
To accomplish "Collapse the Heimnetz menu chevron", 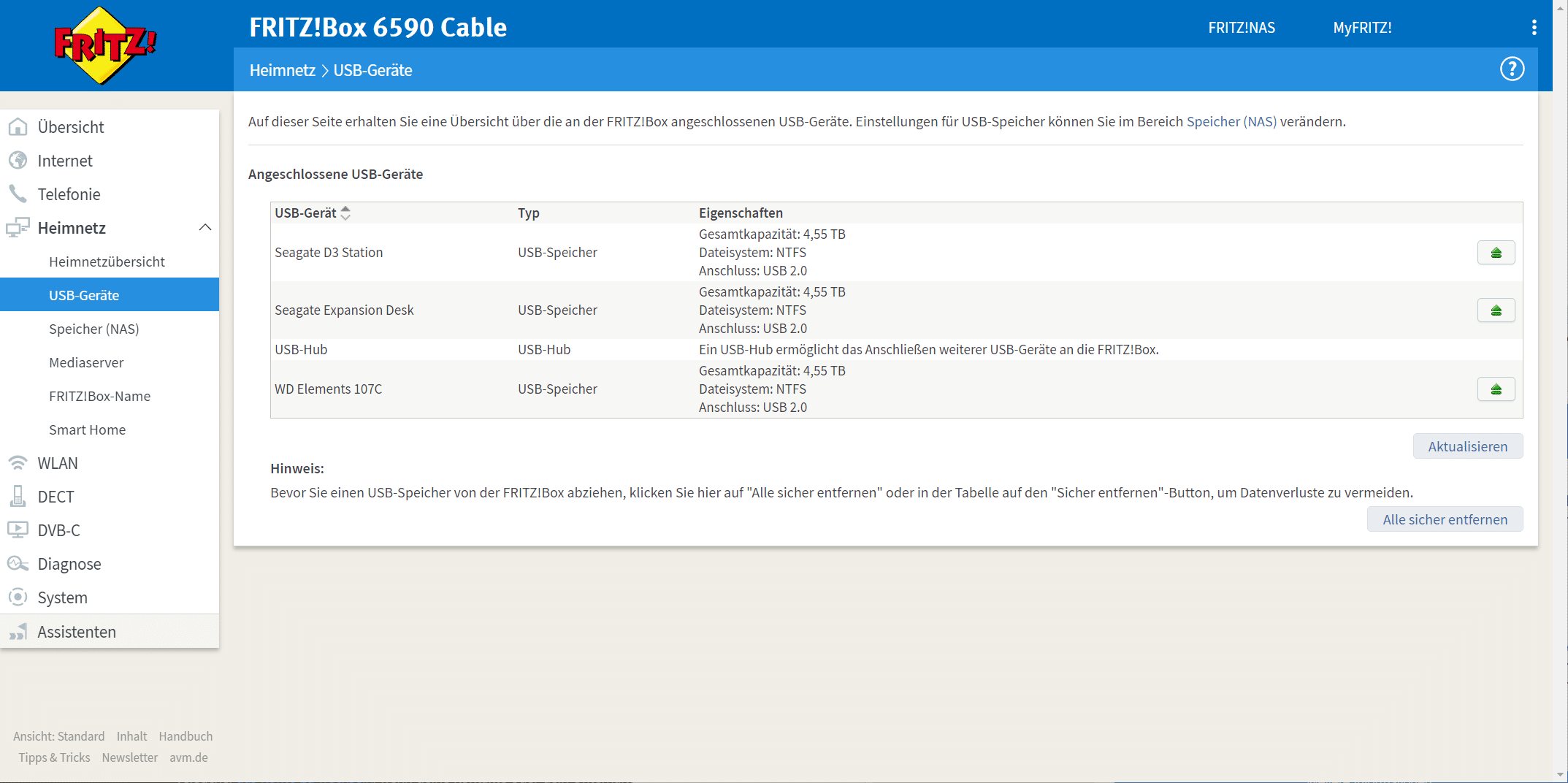I will tap(205, 228).
